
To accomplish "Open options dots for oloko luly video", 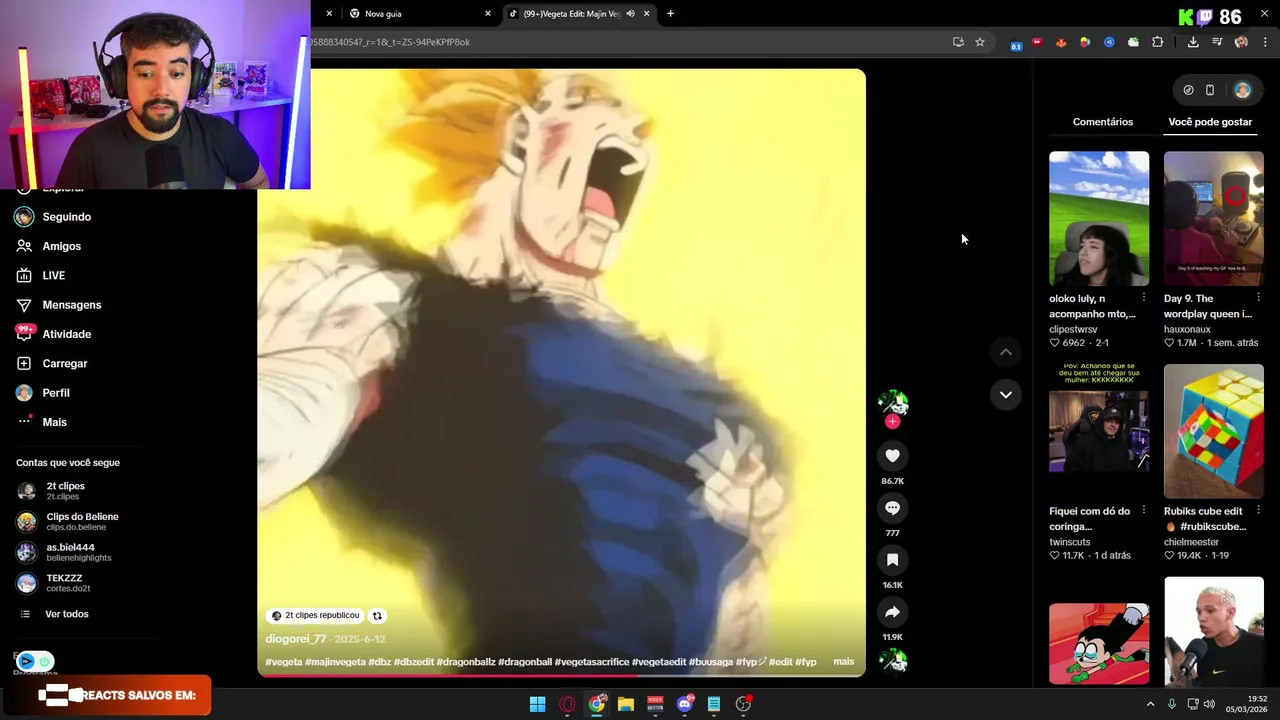I will pyautogui.click(x=1144, y=298).
